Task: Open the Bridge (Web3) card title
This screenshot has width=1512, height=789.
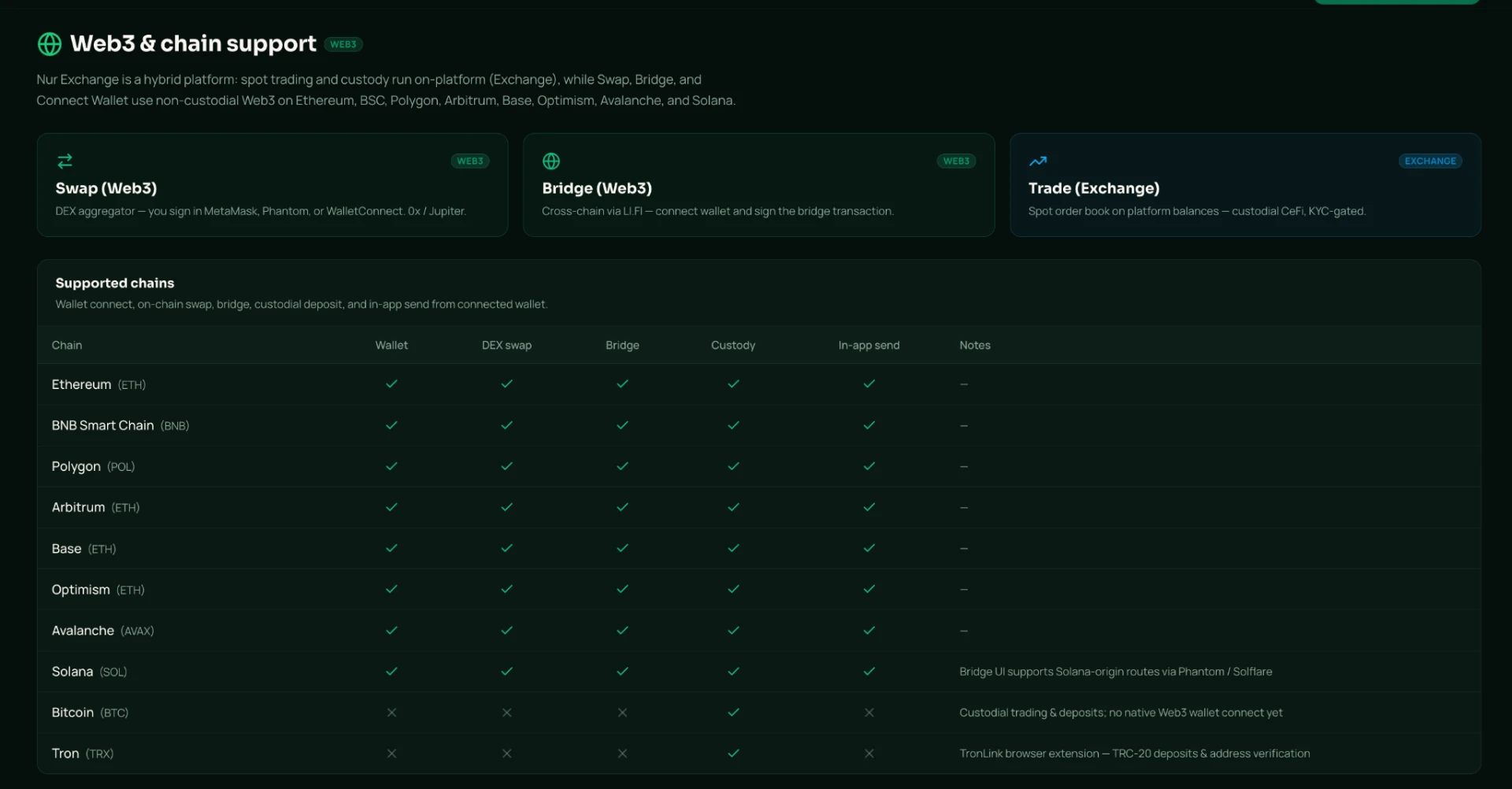Action: [x=597, y=188]
